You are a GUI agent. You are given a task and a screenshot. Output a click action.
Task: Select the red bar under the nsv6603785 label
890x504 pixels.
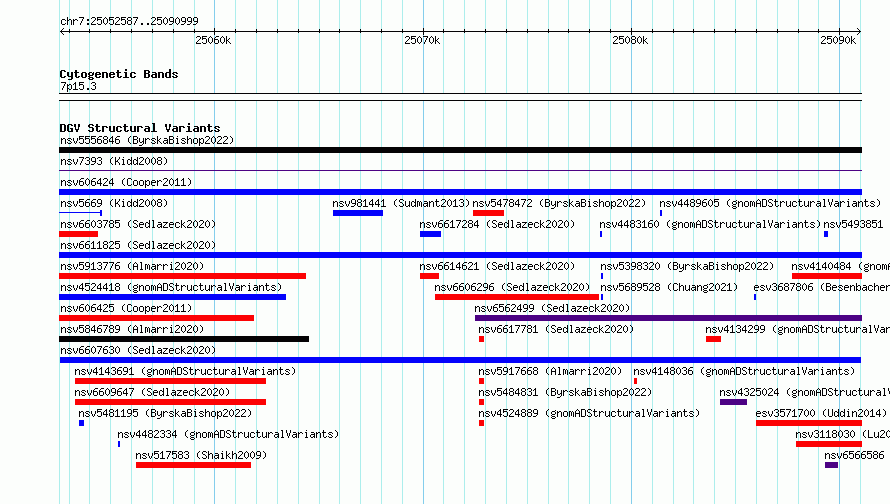(x=78, y=234)
